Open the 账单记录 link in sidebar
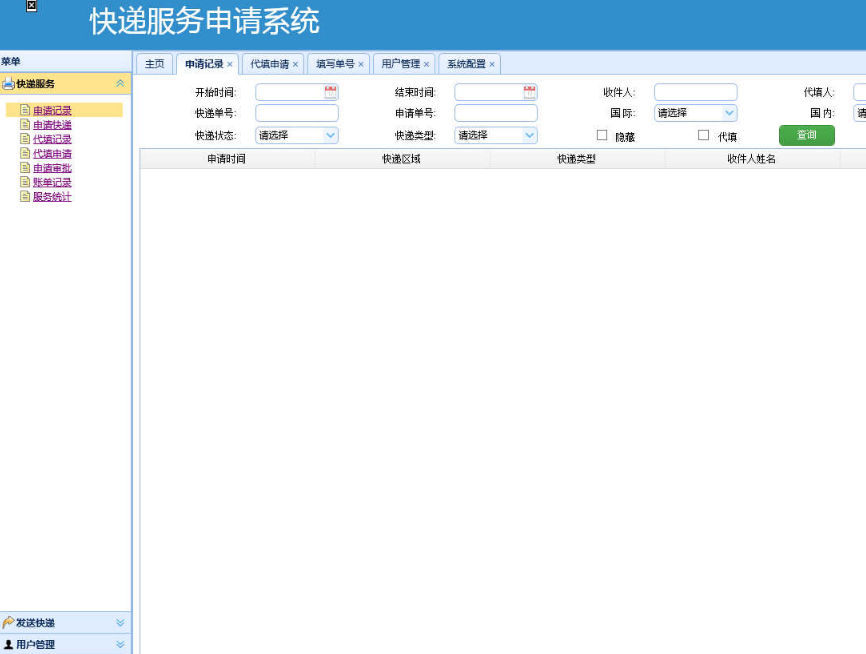Viewport: 866px width, 654px height. 52,183
